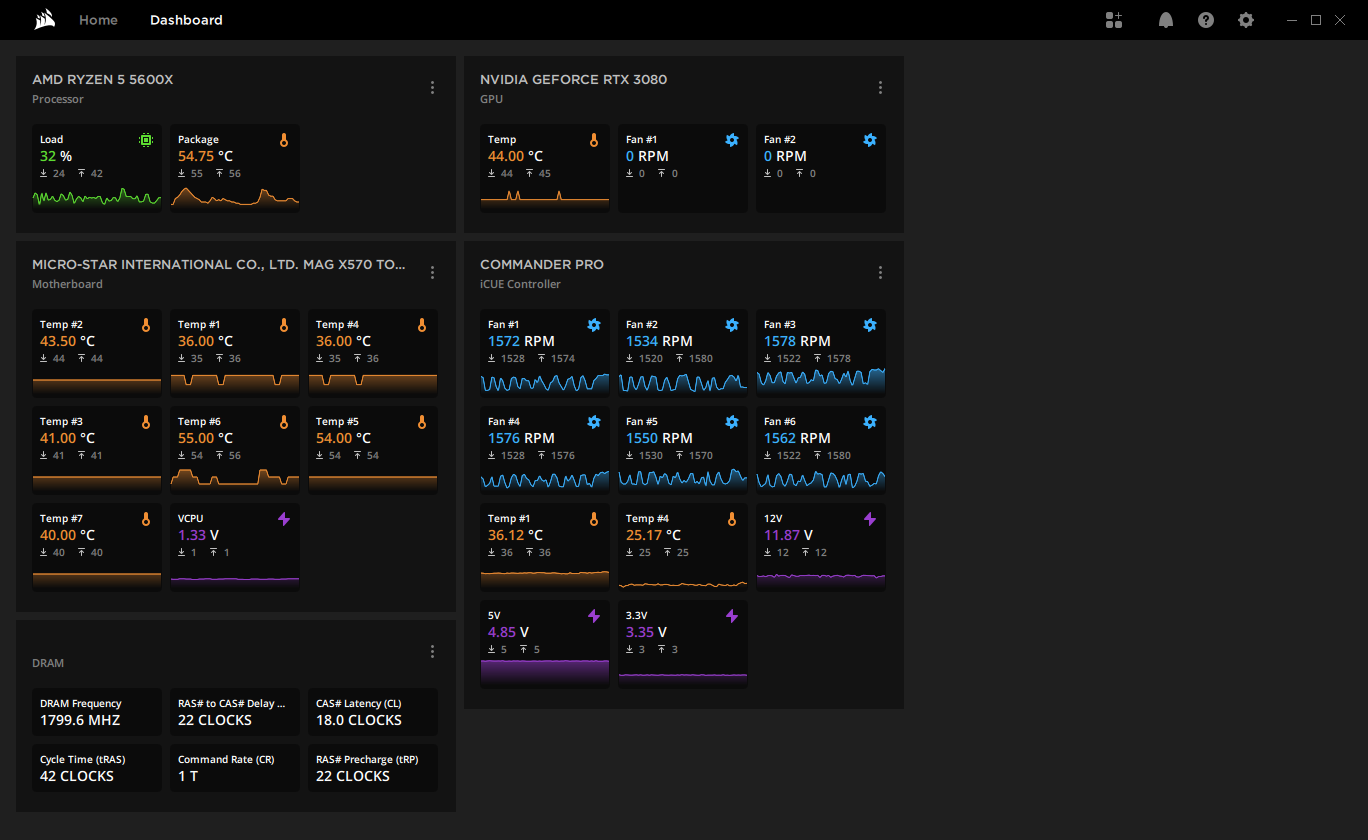Click motherboard Temp #3 thermometer icon
Image resolution: width=1368 pixels, height=840 pixels.
(146, 422)
